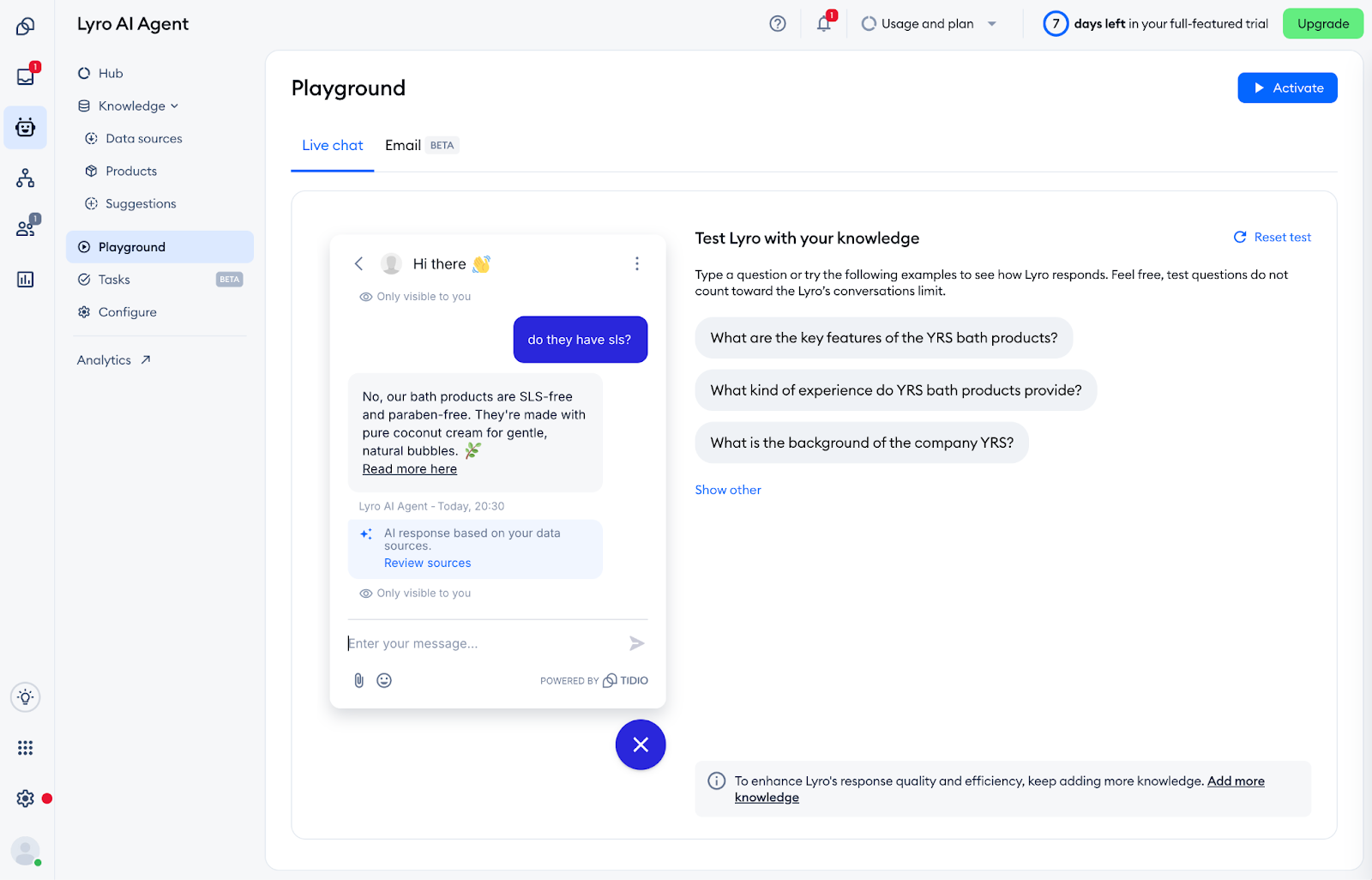Select the Live chat tab
The image size is (1372, 880).
332,145
